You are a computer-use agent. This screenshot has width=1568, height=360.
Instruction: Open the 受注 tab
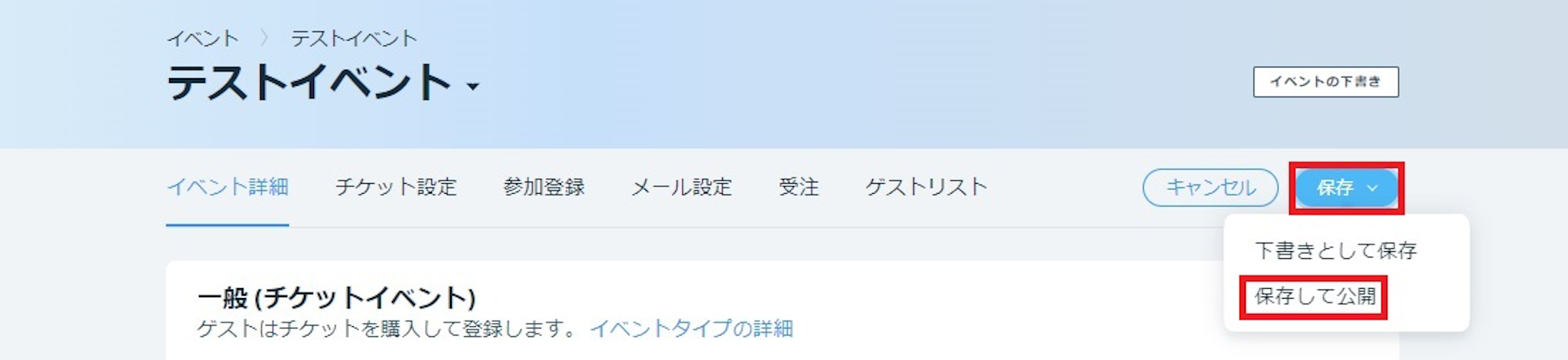coord(799,187)
